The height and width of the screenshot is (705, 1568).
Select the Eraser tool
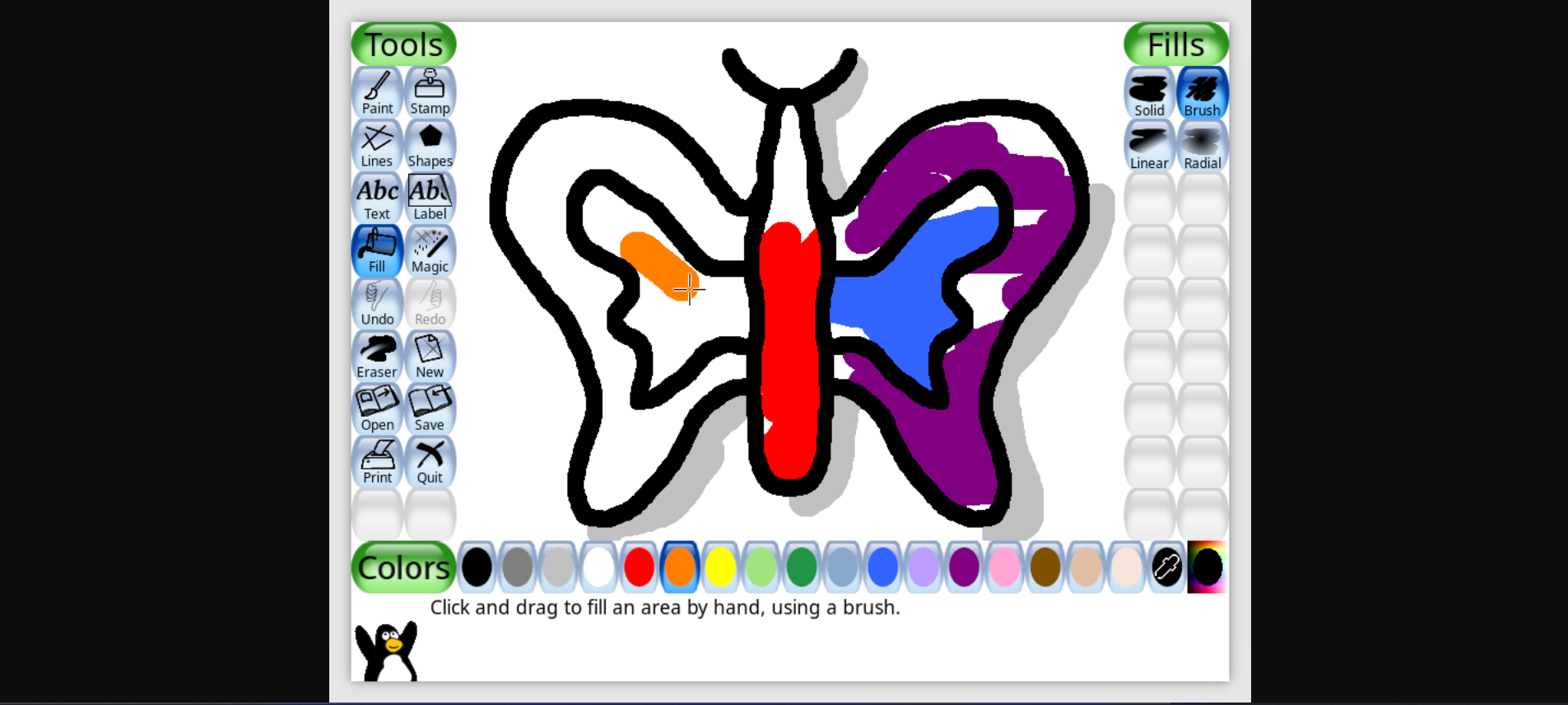pos(377,356)
